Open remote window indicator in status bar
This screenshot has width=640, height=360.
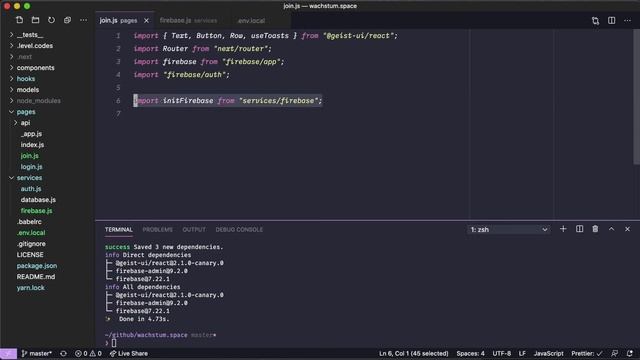8,353
